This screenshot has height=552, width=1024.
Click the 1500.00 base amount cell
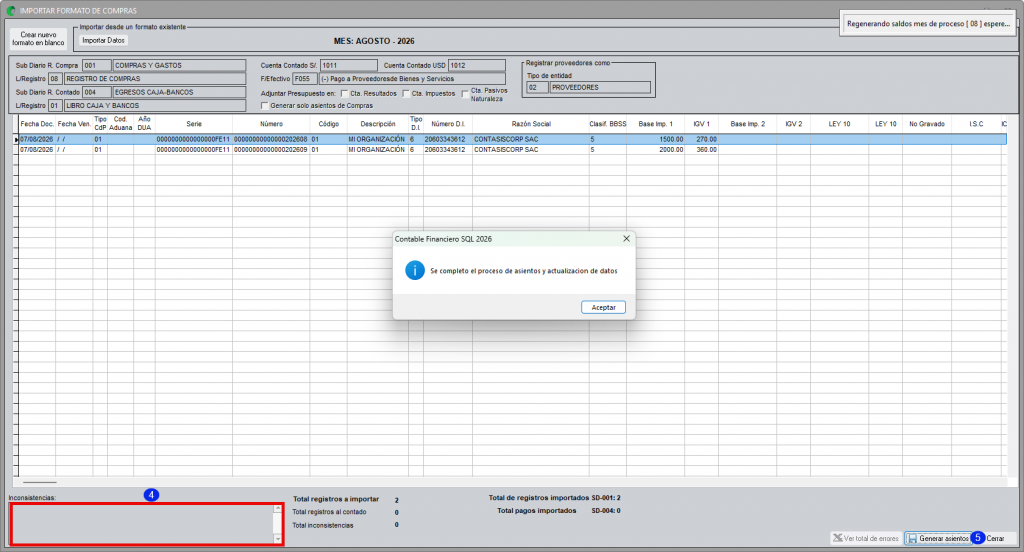pyautogui.click(x=655, y=139)
